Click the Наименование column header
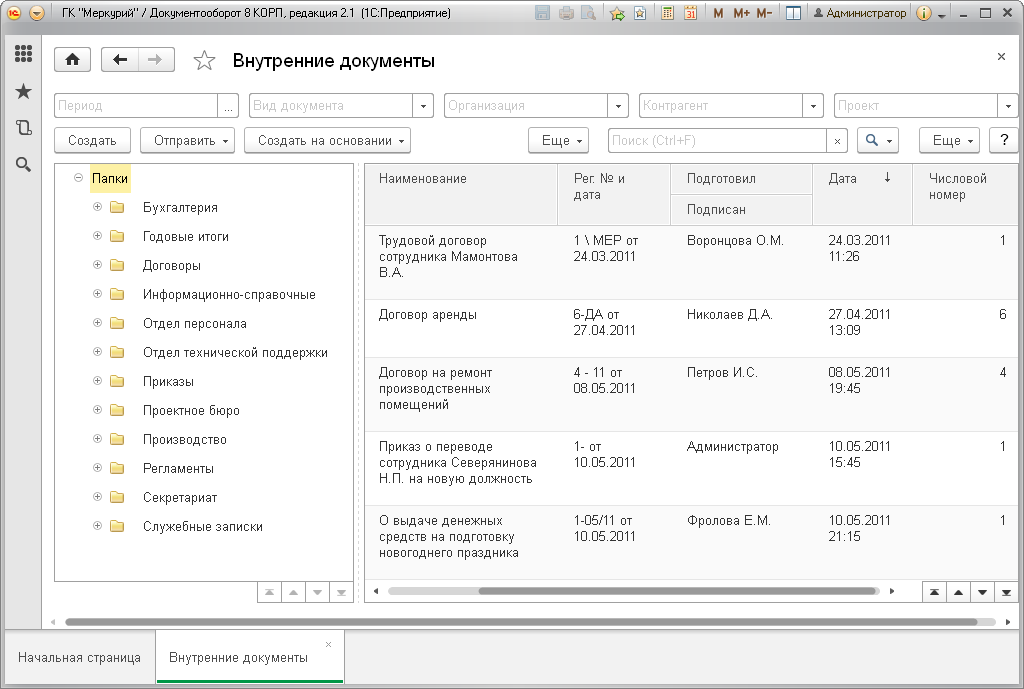Viewport: 1024px width, 689px height. click(x=461, y=194)
